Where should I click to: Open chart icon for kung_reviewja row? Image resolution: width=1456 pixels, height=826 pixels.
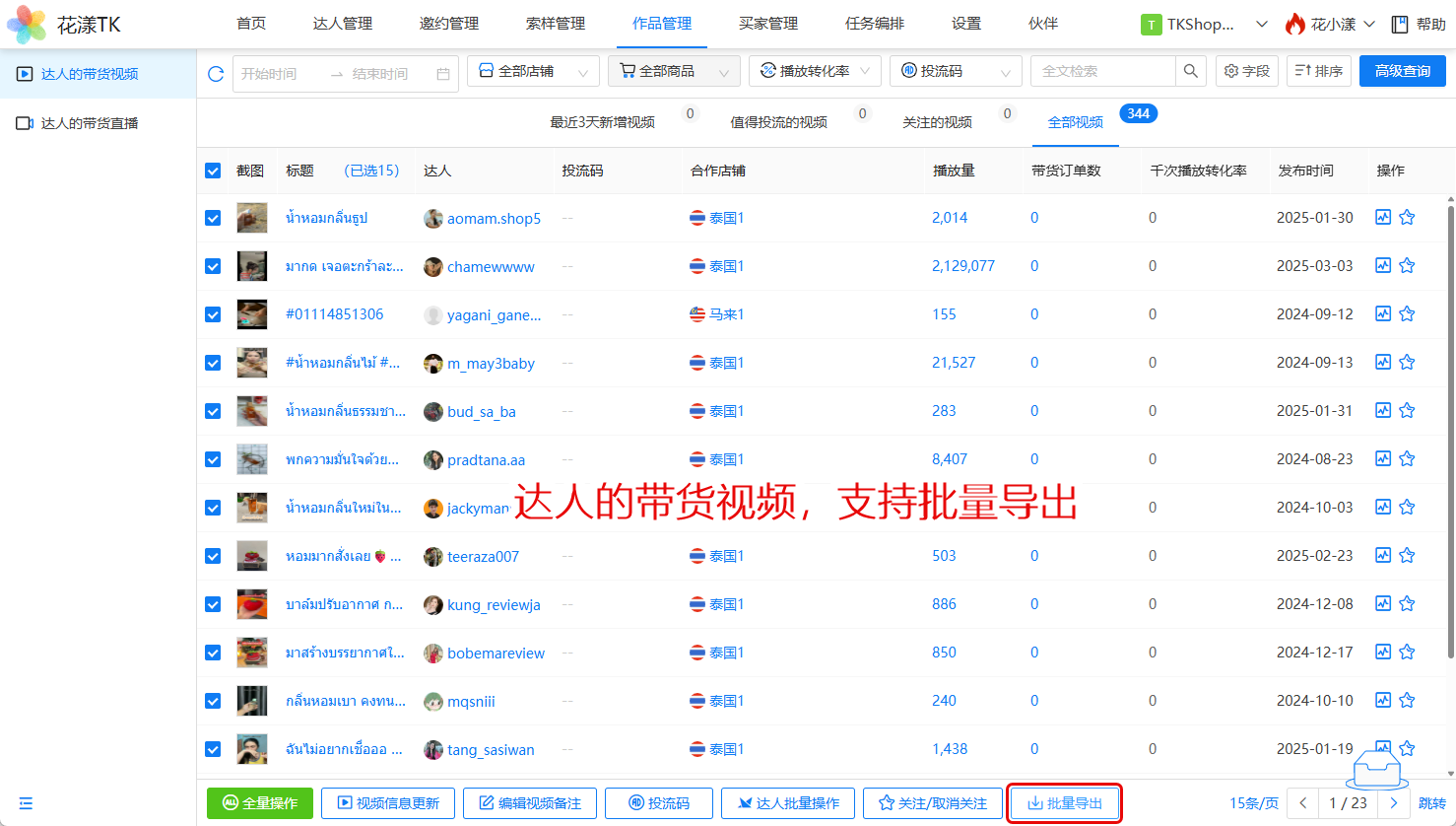pos(1383,604)
